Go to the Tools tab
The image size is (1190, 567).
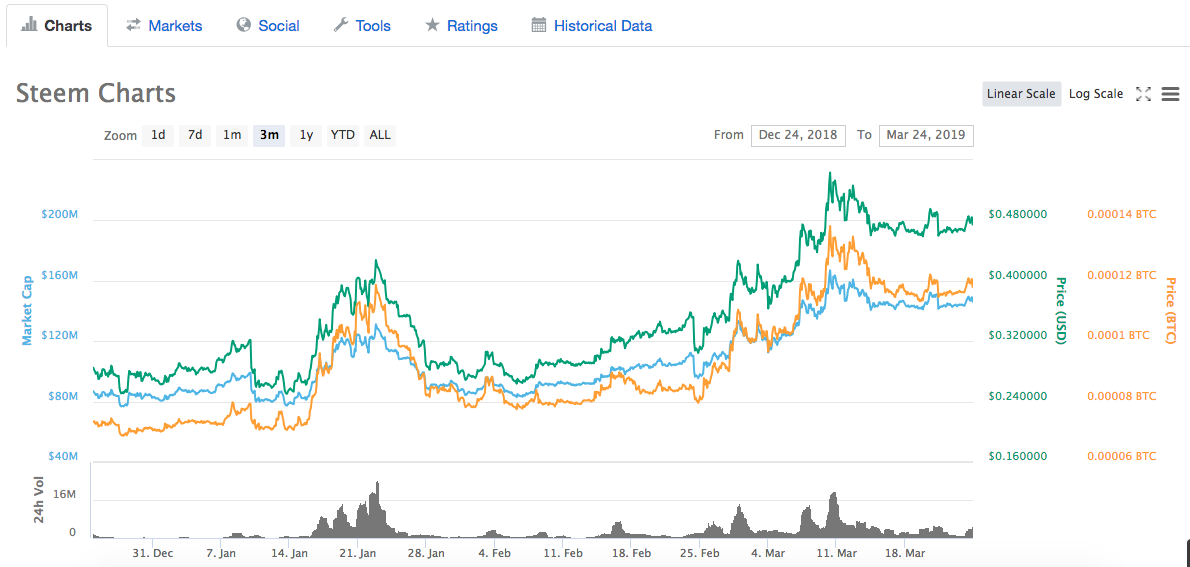click(x=362, y=26)
